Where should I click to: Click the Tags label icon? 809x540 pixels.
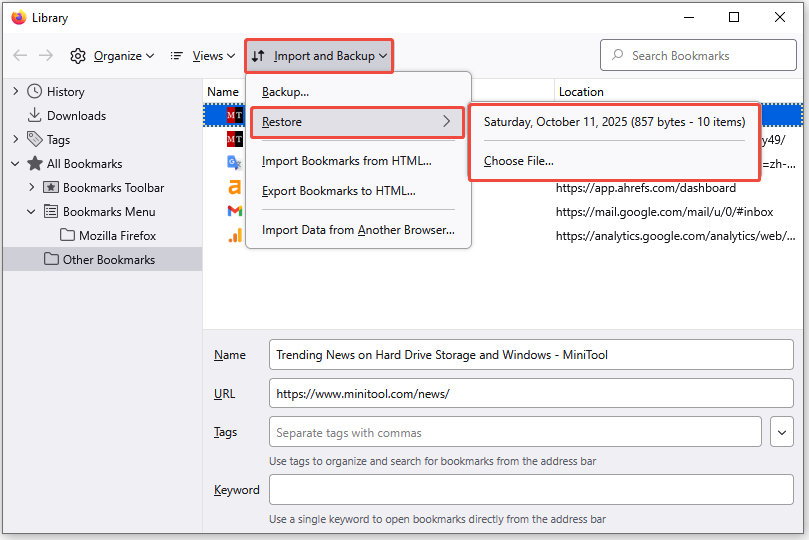pos(35,139)
